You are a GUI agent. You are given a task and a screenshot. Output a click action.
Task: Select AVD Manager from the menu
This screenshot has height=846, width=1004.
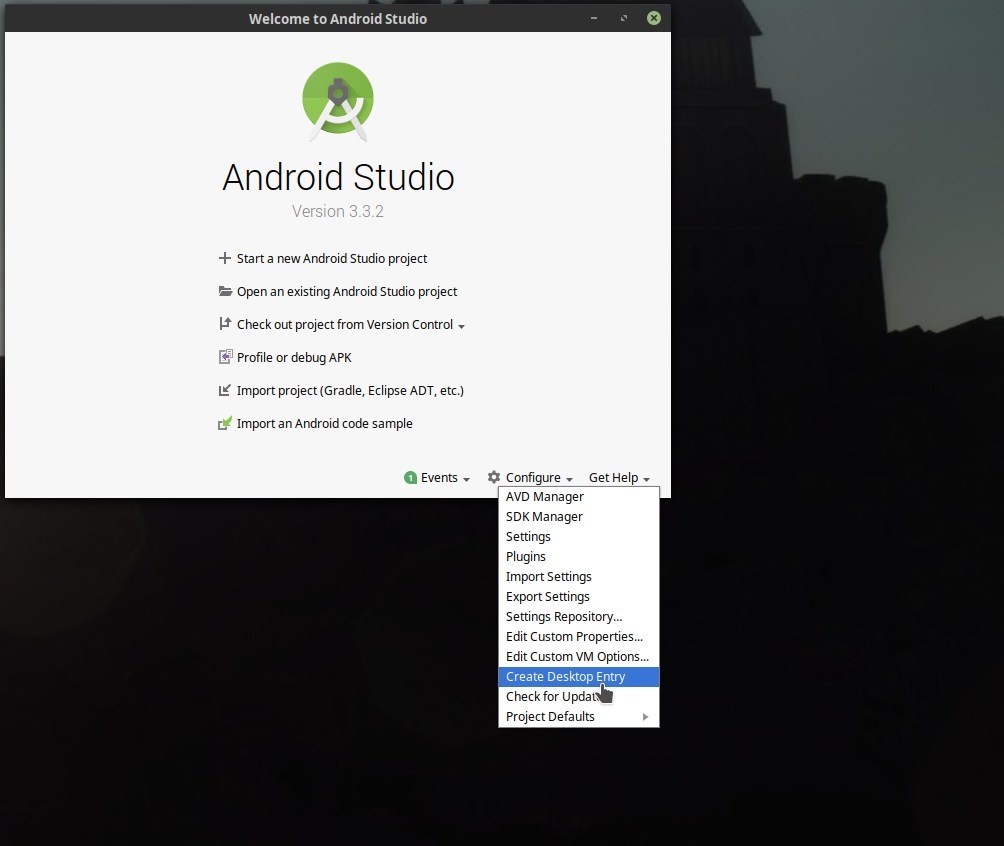pyautogui.click(x=545, y=497)
